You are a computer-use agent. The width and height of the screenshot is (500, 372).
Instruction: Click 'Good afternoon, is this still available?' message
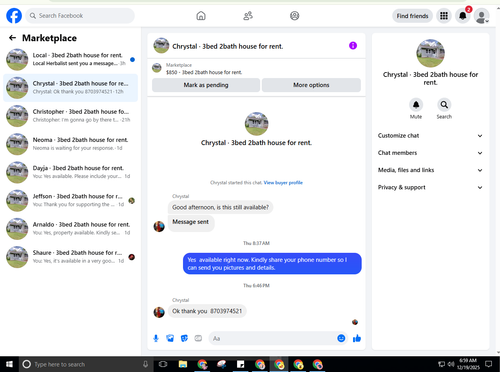[220, 207]
